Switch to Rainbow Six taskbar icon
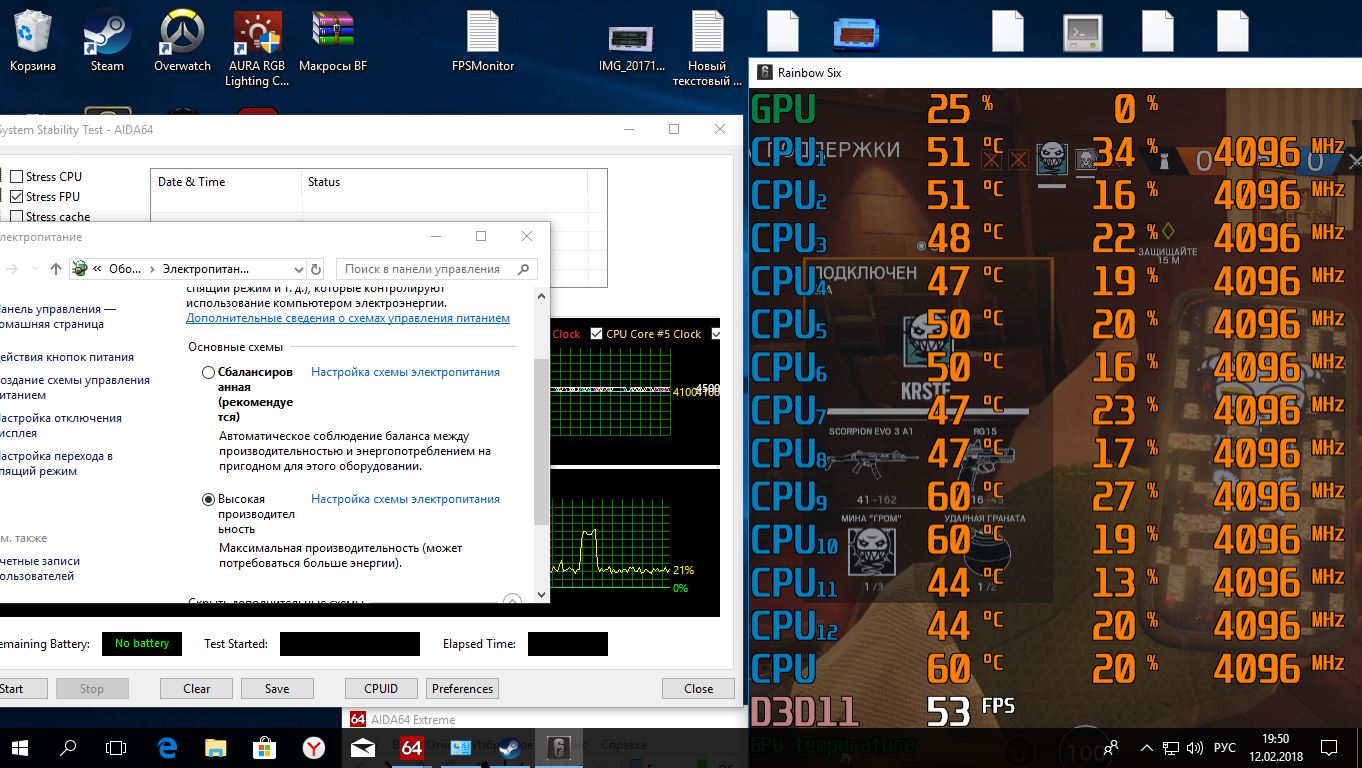Image resolution: width=1362 pixels, height=768 pixels. [559, 746]
